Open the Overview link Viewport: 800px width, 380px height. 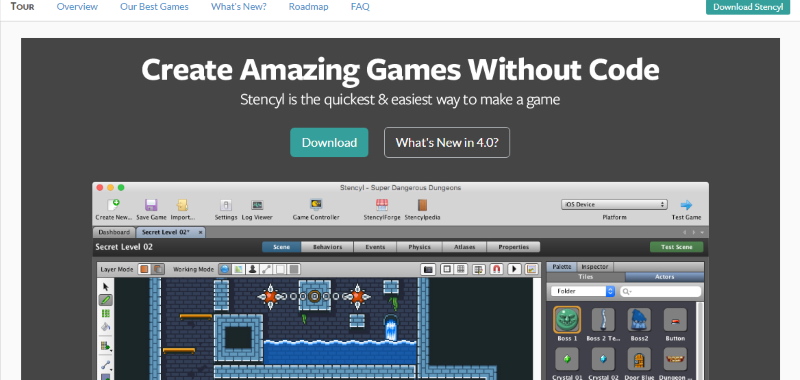77,7
